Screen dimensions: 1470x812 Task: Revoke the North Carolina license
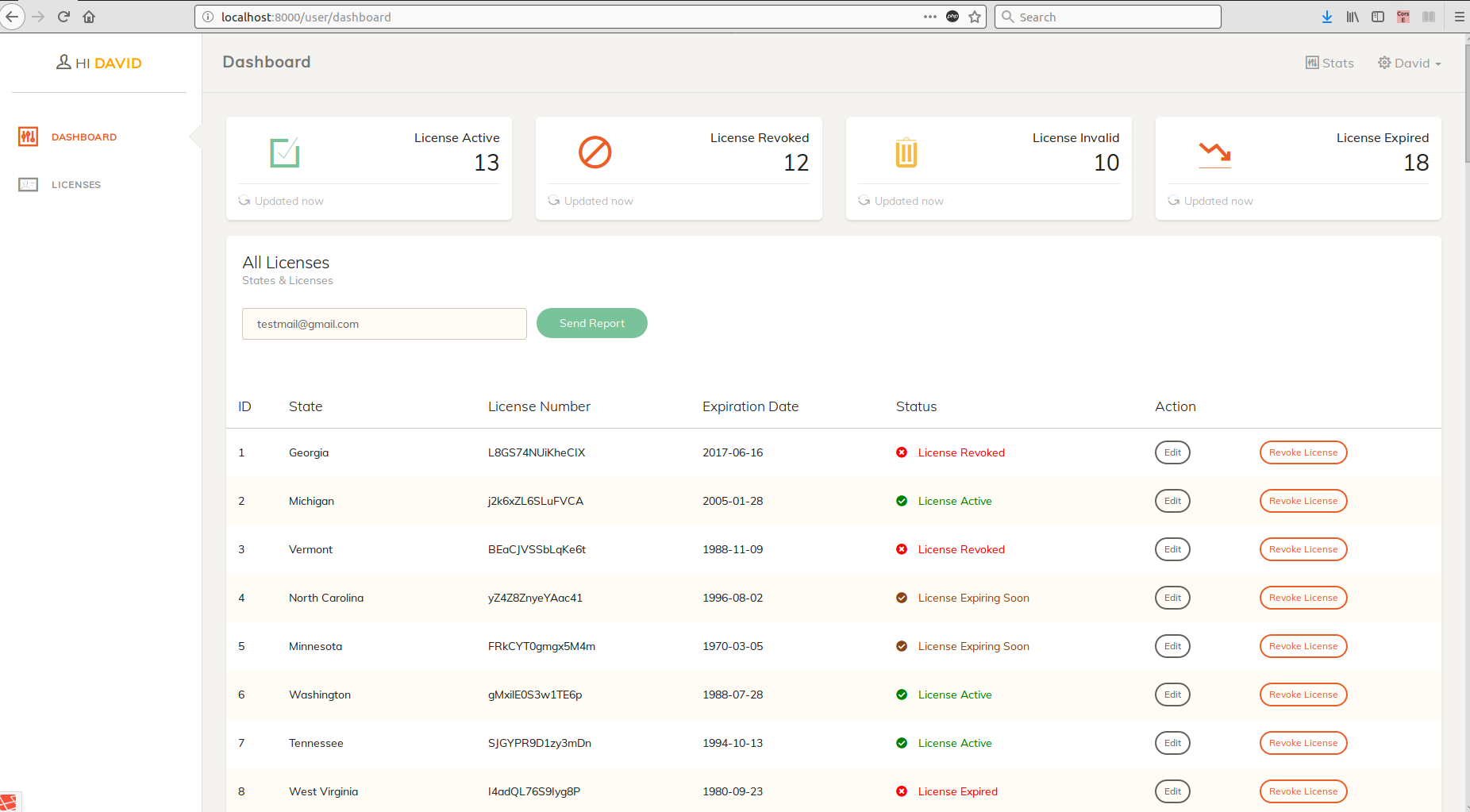pyautogui.click(x=1303, y=598)
